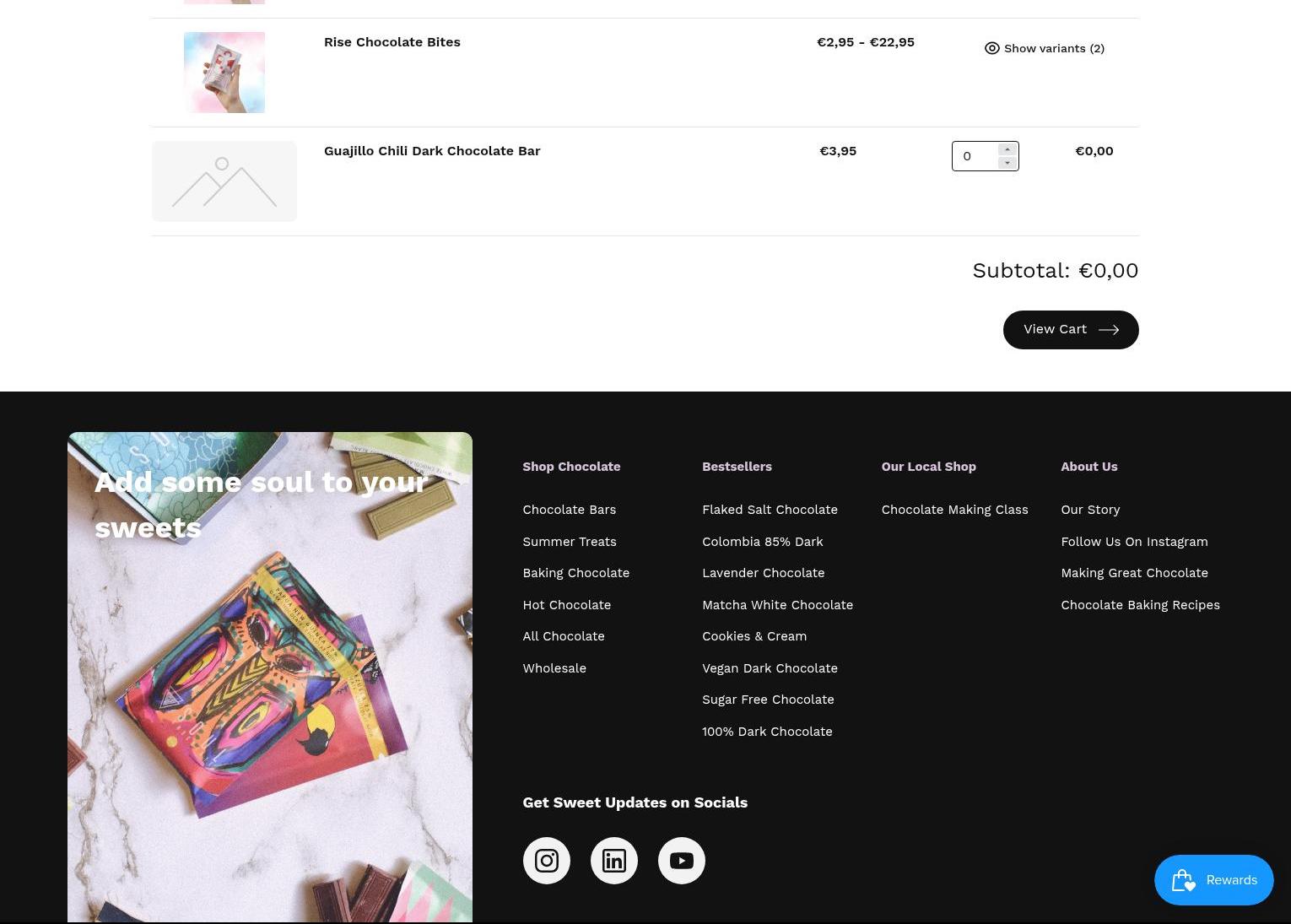Image resolution: width=1291 pixels, height=924 pixels.
Task: Click the Guajillo Chili placeholder image
Action: coord(224,181)
